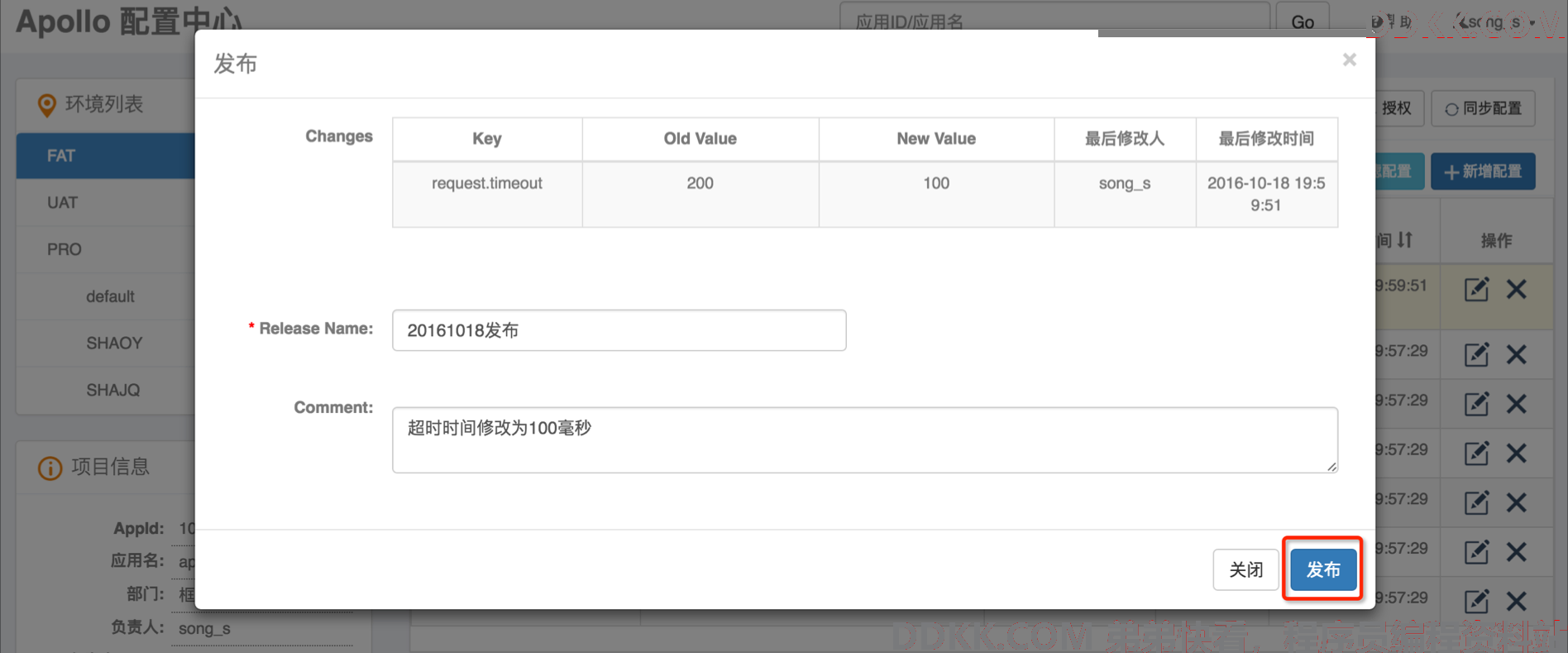
Task: Click the 环境列表 location pin icon
Action: tap(47, 105)
